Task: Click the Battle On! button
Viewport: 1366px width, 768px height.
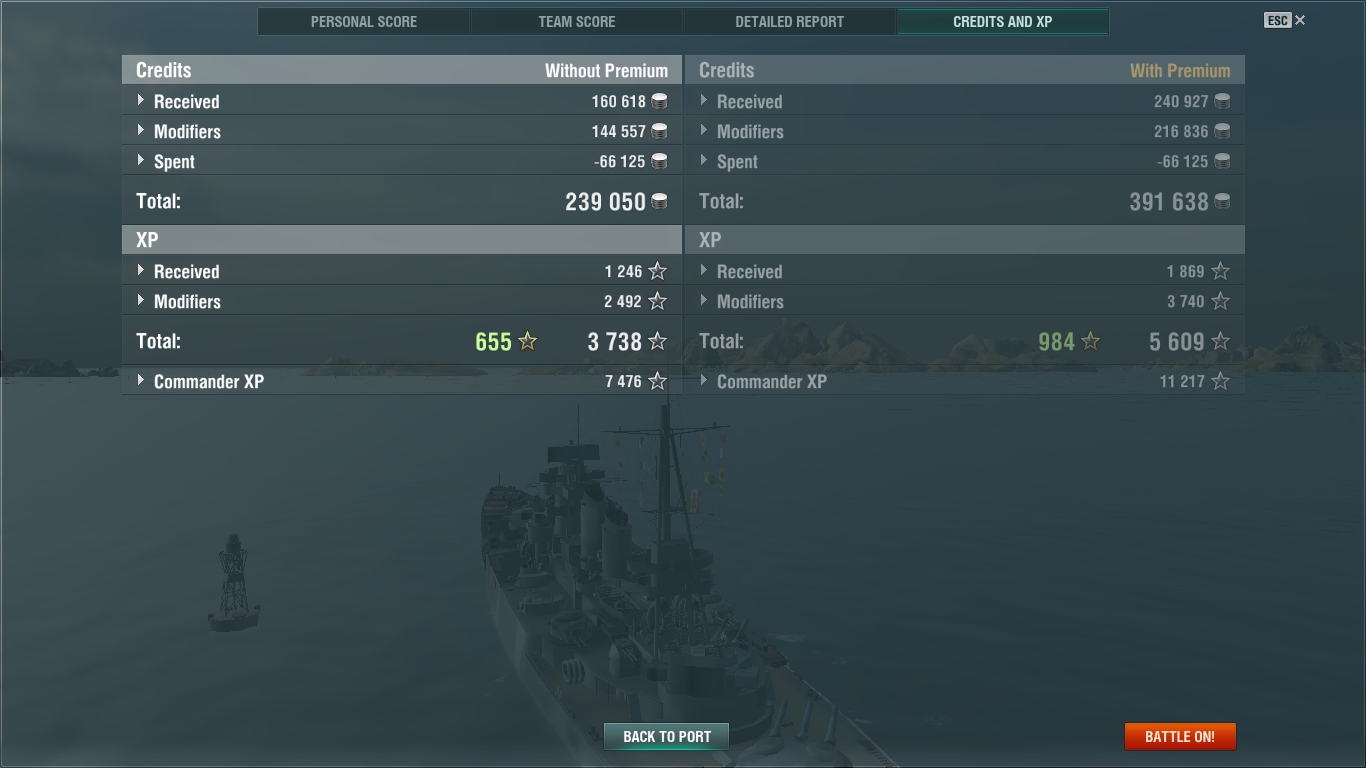Action: [x=1180, y=737]
